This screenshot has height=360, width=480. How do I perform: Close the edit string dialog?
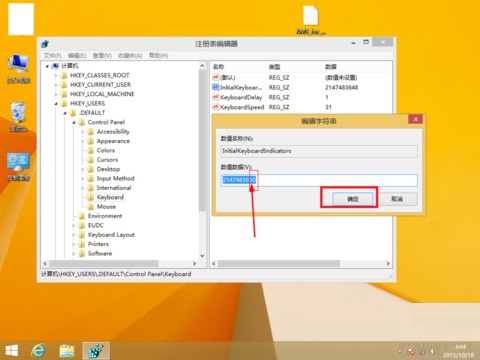(x=416, y=119)
